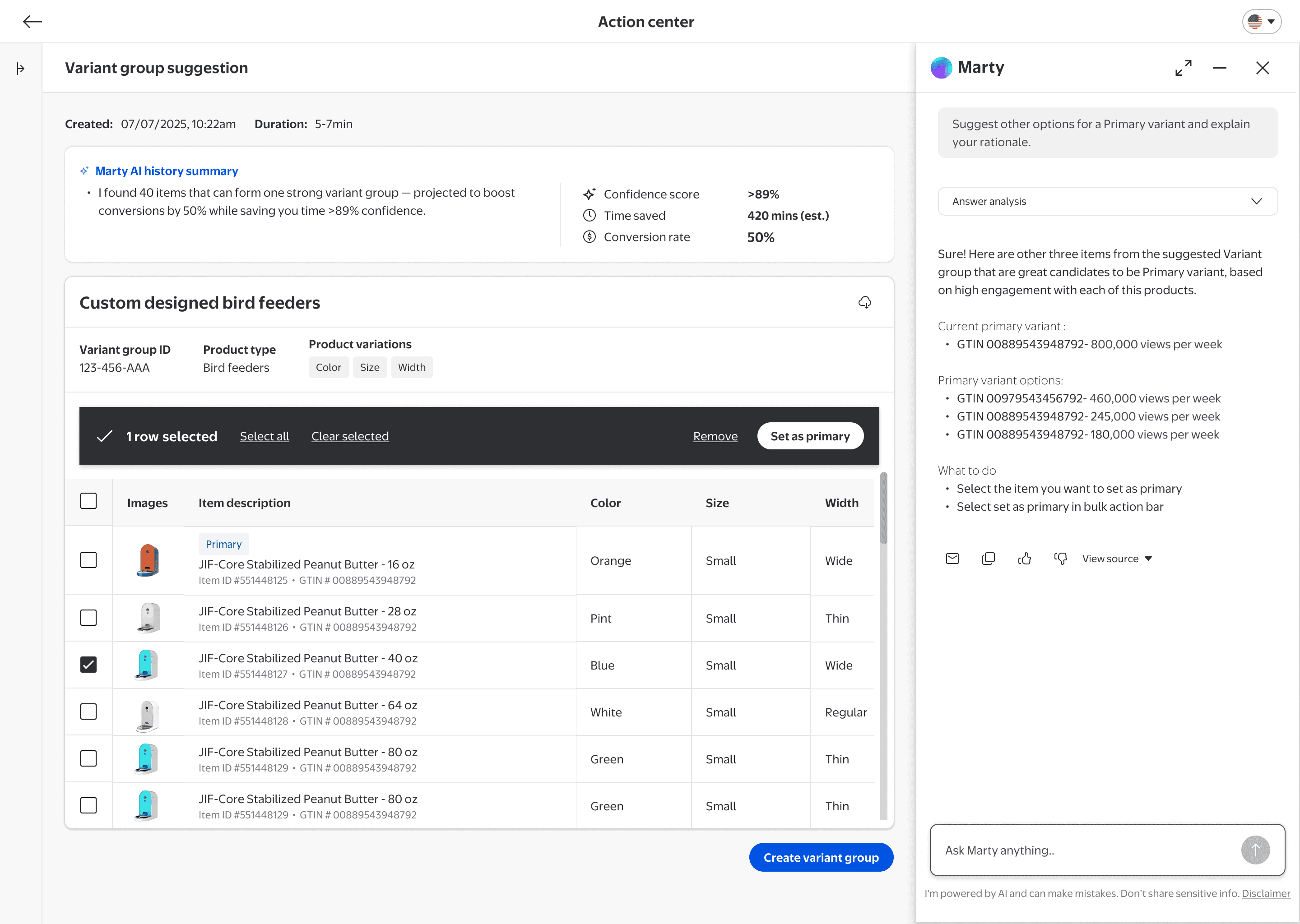The height and width of the screenshot is (924, 1300).
Task: Check the 28 oz Pint item checkbox
Action: click(x=88, y=618)
